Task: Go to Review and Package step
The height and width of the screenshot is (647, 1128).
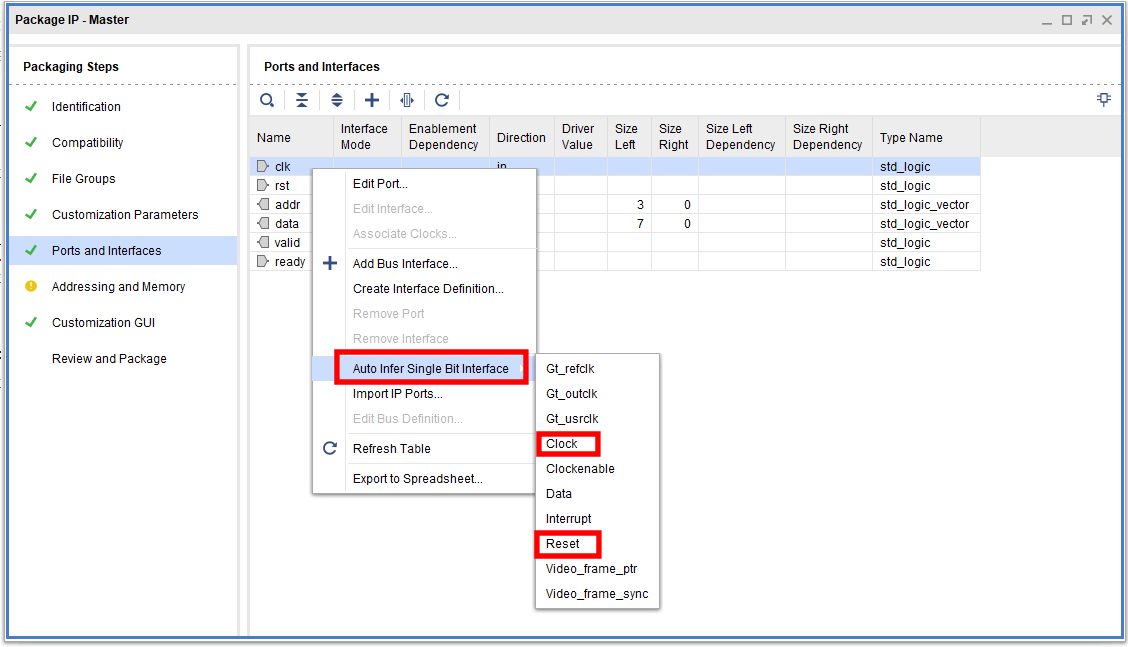Action: point(109,358)
